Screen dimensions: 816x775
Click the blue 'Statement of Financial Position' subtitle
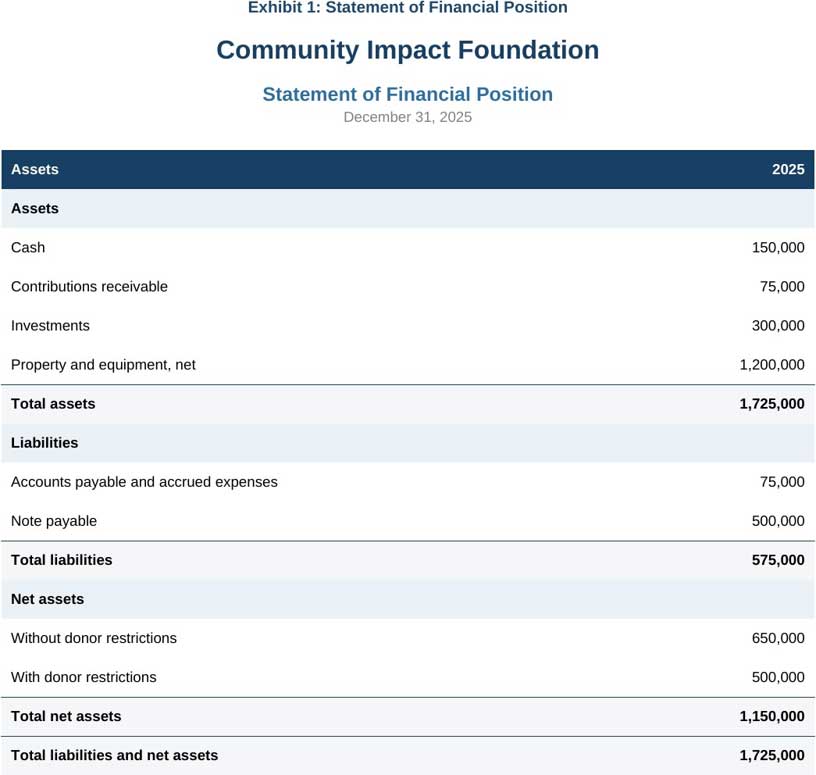[407, 94]
